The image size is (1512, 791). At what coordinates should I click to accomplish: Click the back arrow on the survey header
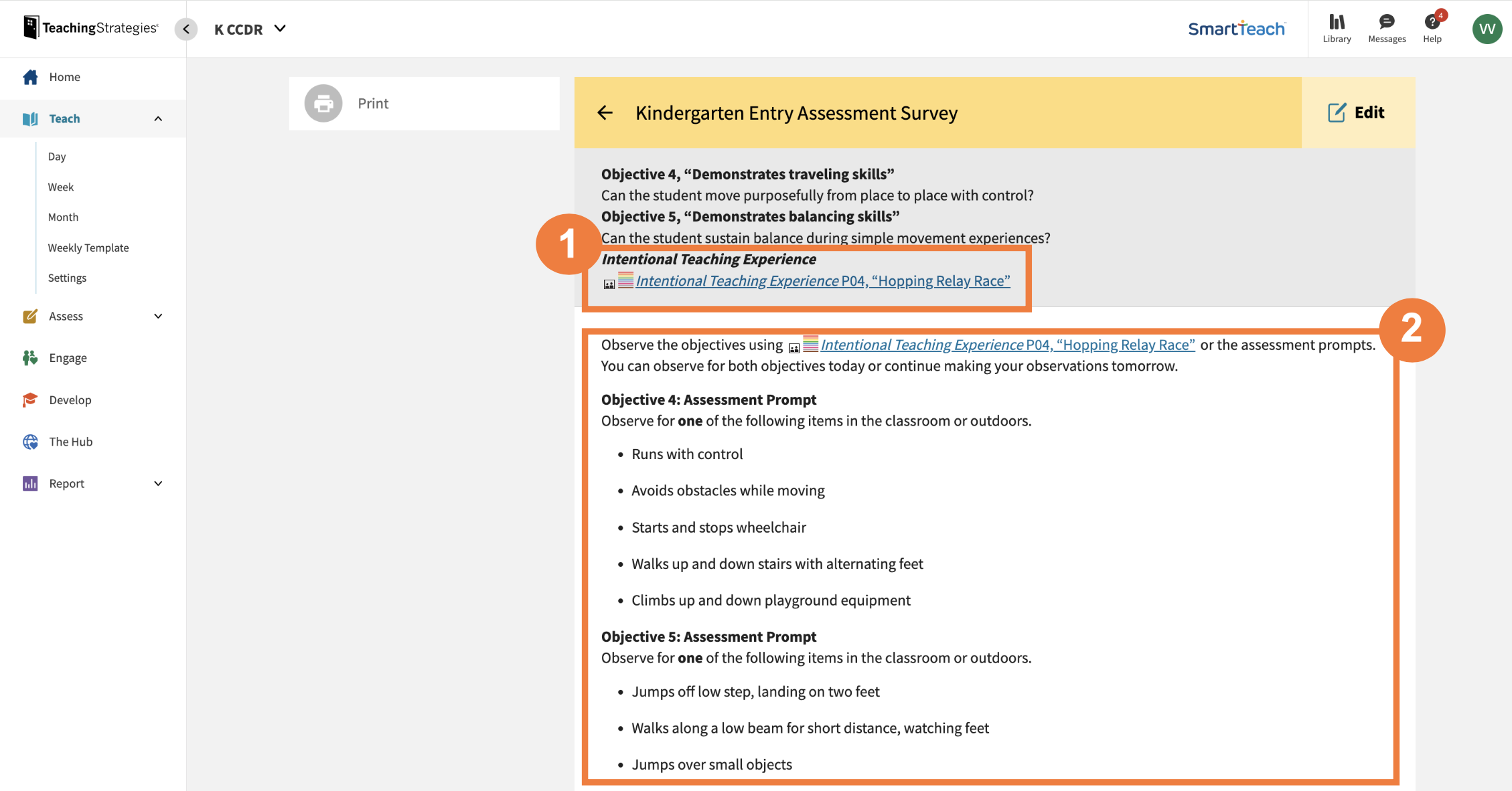pos(605,112)
